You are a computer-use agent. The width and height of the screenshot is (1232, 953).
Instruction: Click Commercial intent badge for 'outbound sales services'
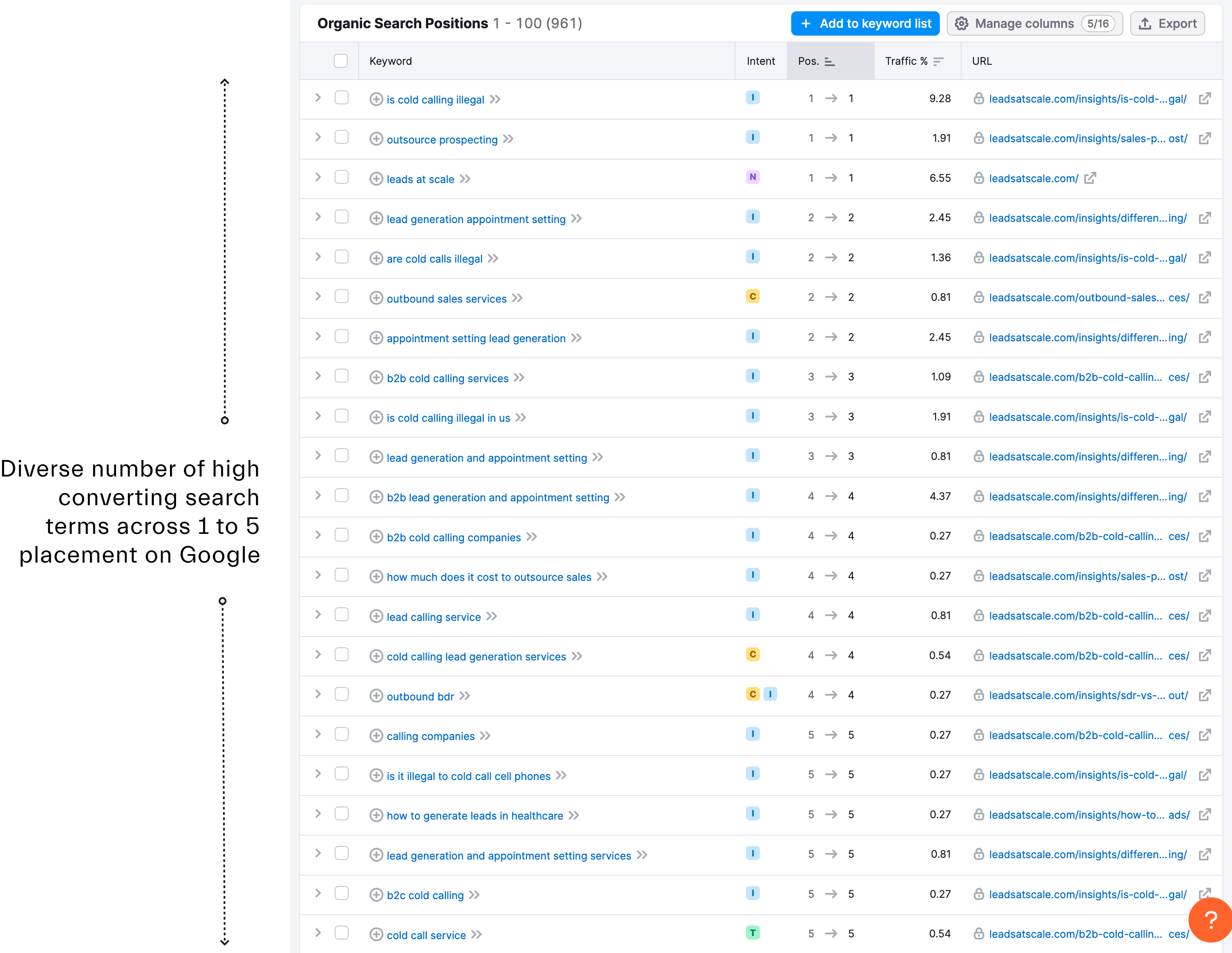[x=753, y=297]
